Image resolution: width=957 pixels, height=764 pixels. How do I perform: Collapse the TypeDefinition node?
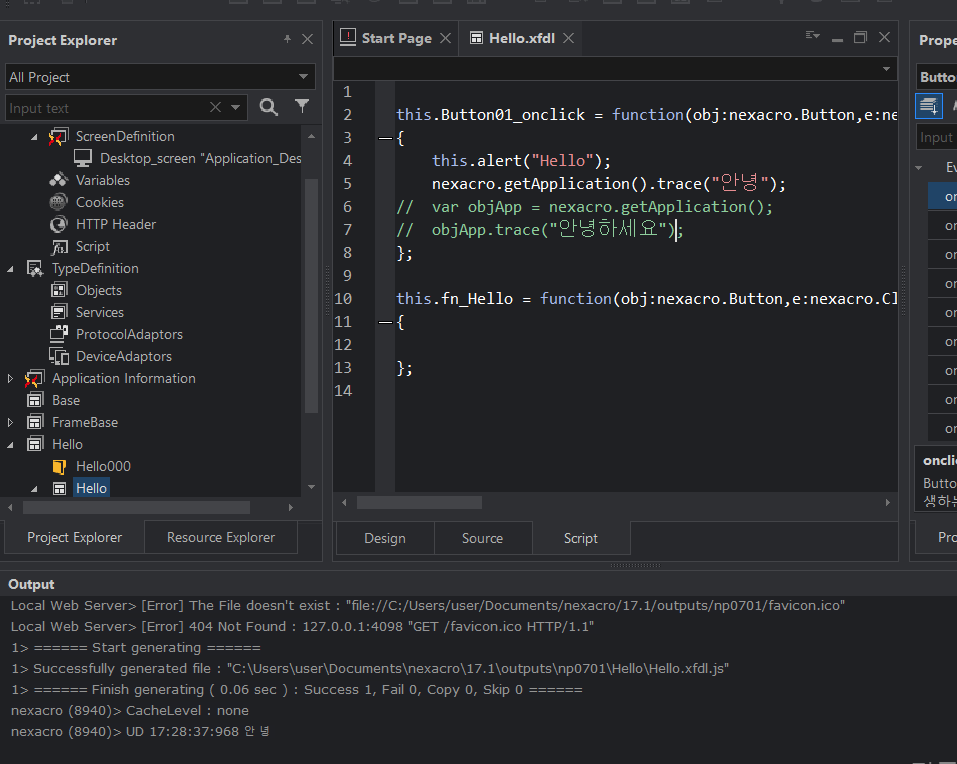(10, 268)
